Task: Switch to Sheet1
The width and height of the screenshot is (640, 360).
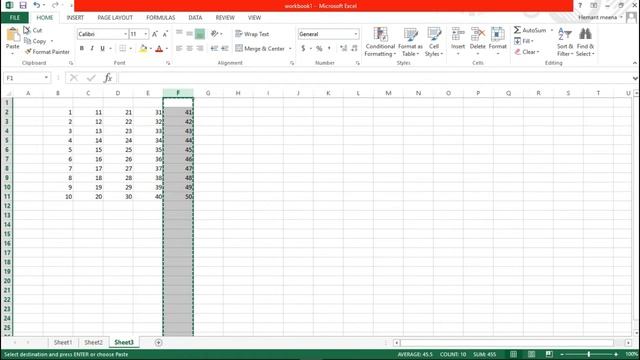Action: (63, 342)
